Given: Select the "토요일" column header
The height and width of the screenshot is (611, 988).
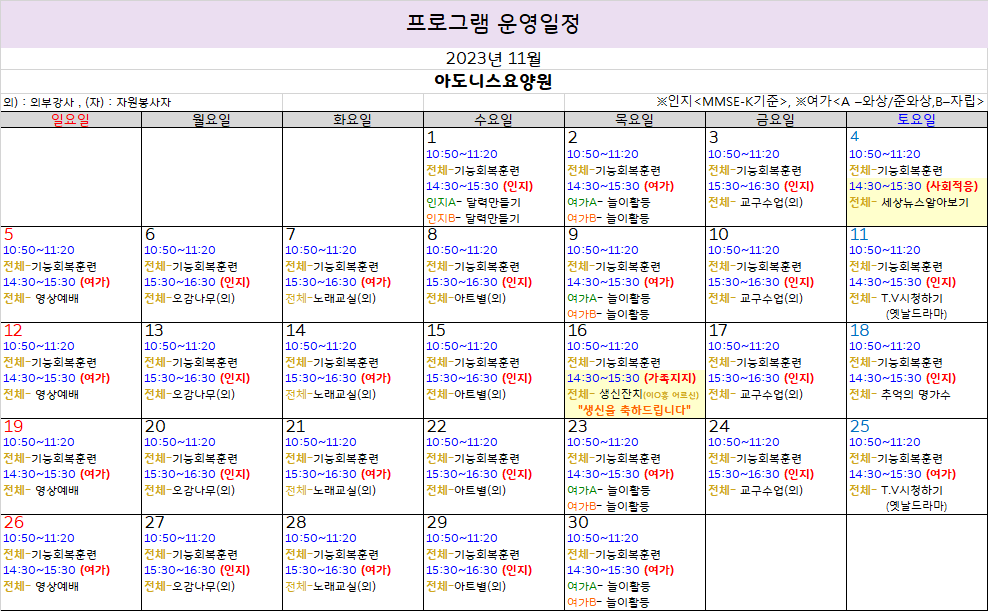Looking at the screenshot, I should click(917, 120).
